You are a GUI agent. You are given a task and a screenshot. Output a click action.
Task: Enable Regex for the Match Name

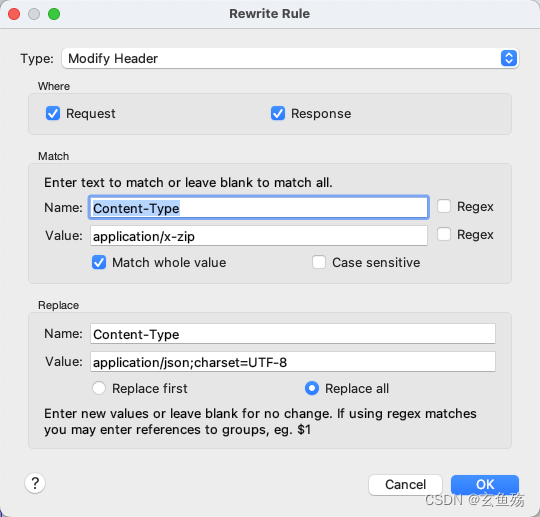pos(444,207)
